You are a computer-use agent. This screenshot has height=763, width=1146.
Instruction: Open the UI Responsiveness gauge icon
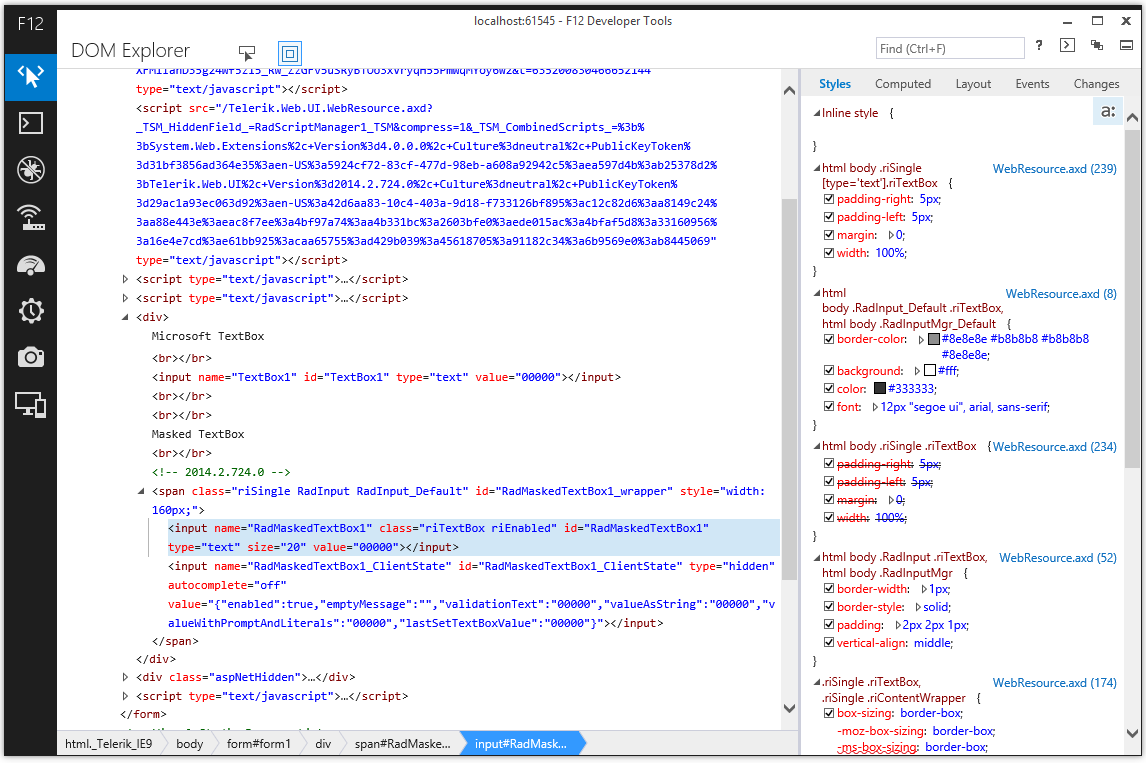tap(30, 265)
